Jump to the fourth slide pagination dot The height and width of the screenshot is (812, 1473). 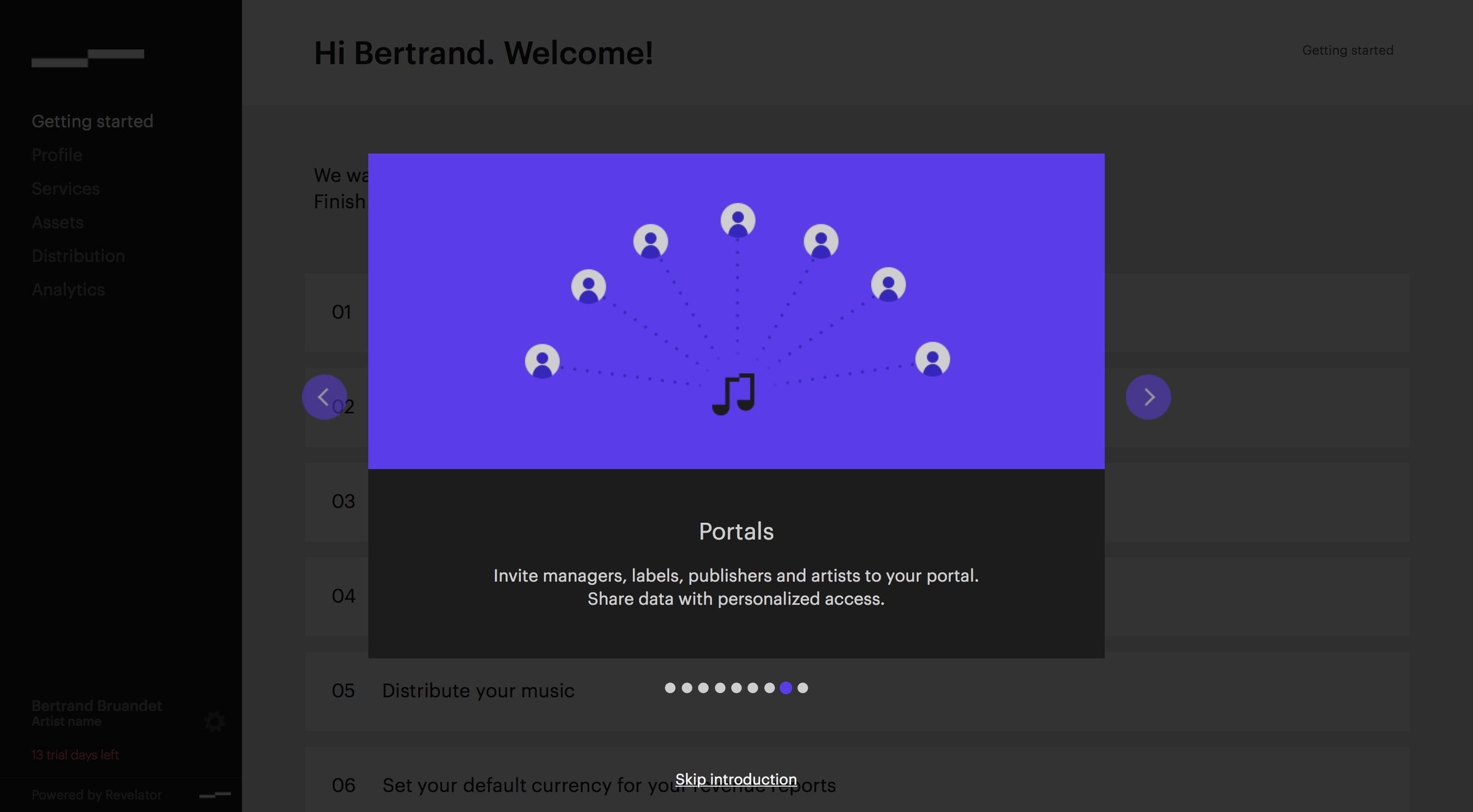tap(720, 688)
